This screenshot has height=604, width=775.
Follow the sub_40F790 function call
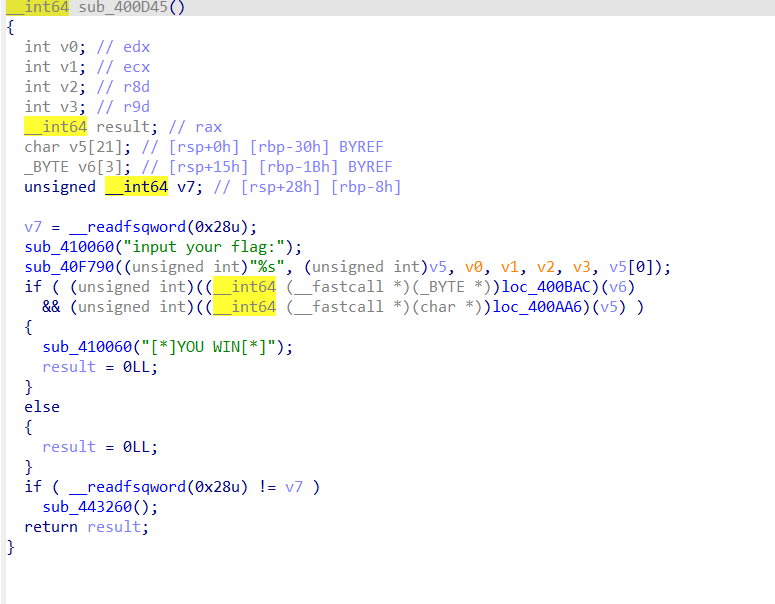(69, 267)
